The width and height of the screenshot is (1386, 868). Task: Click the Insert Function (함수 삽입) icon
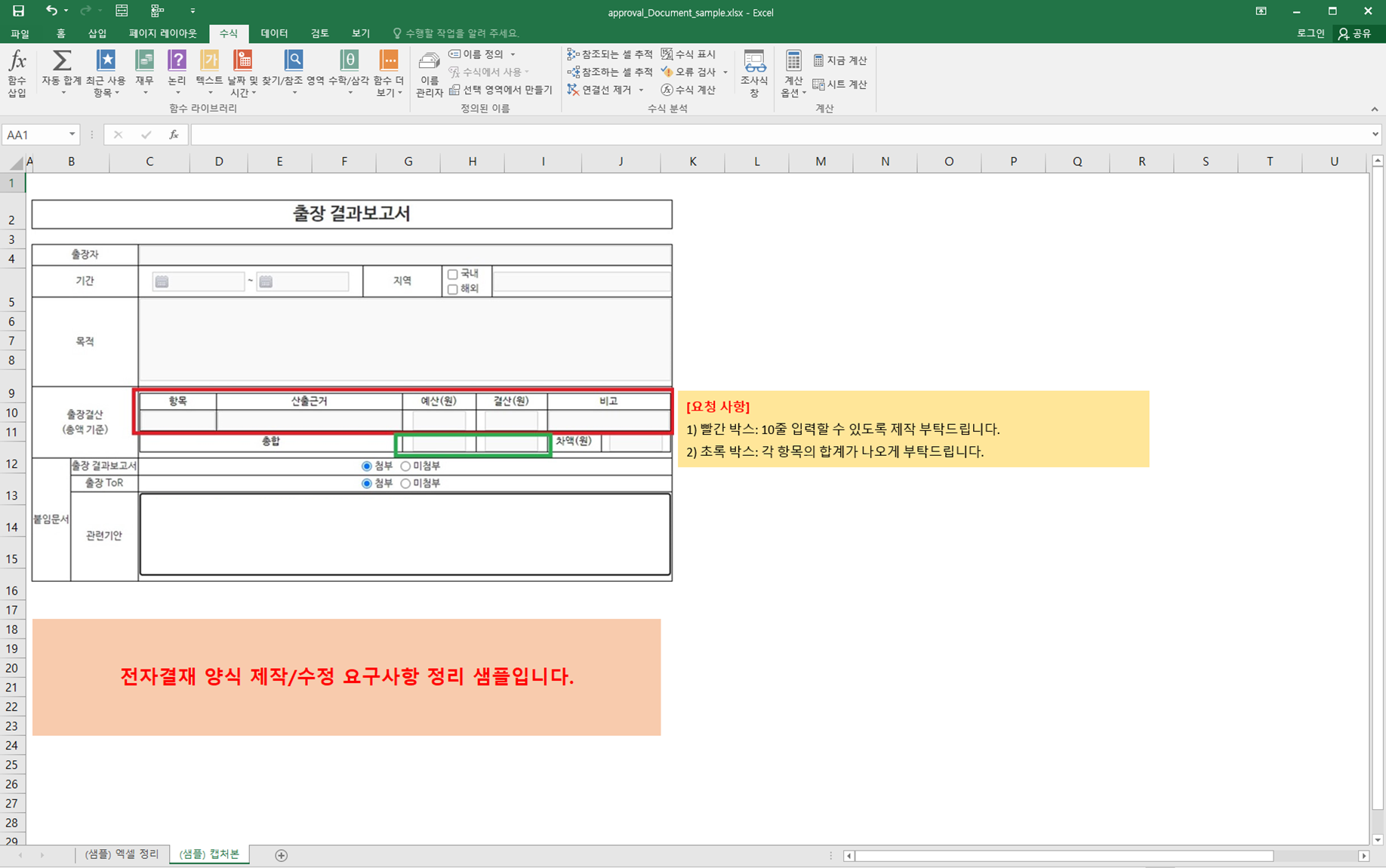(17, 73)
